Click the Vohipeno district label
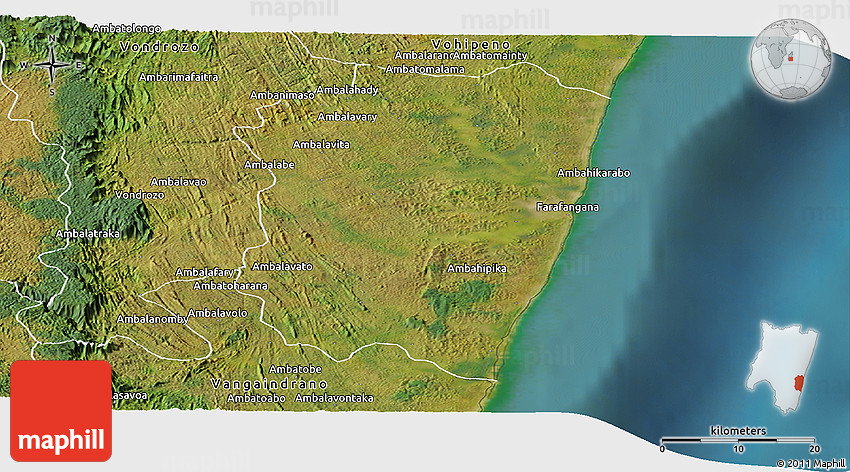Screen dimensions: 850x472 pyautogui.click(x=470, y=44)
